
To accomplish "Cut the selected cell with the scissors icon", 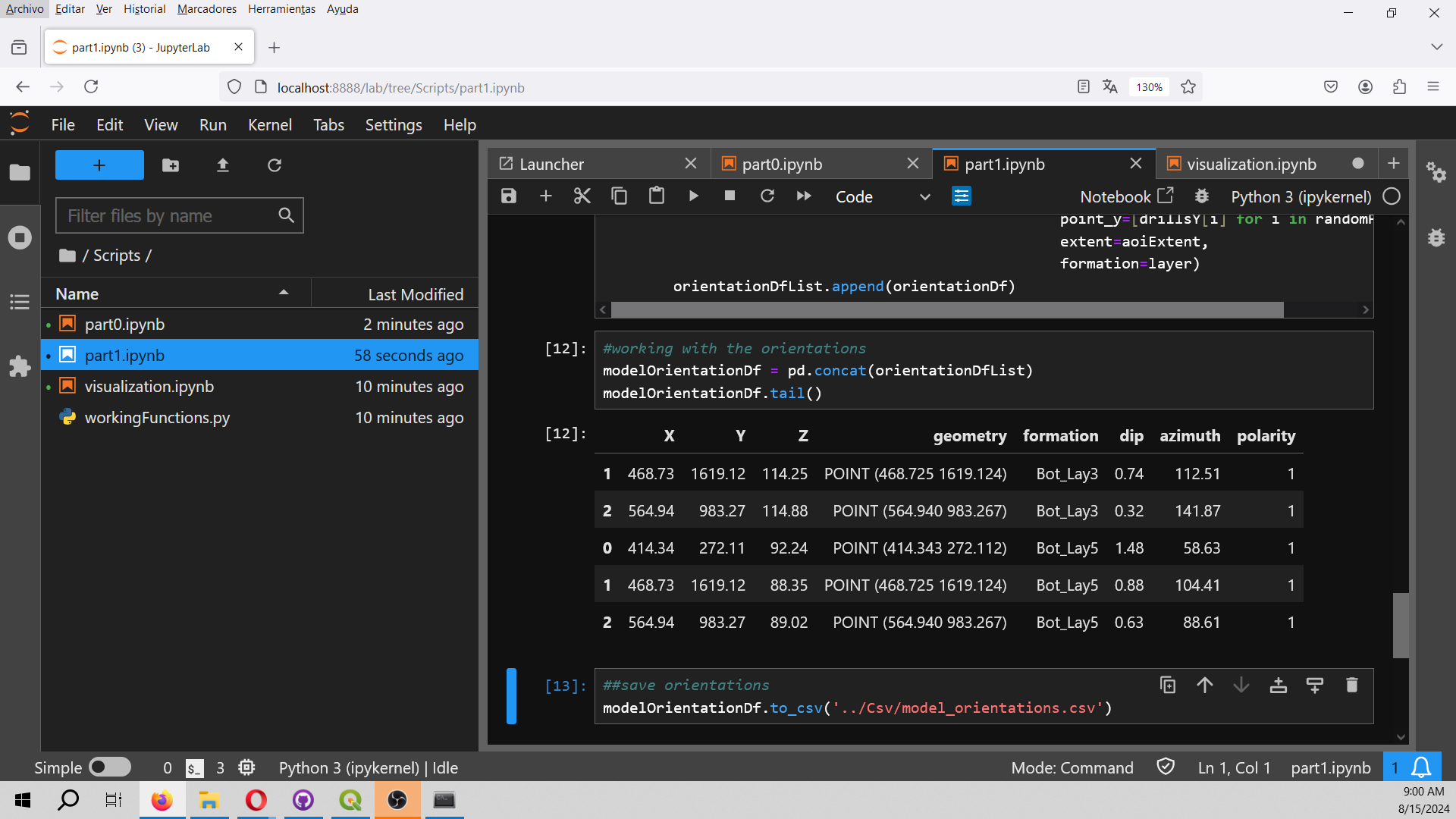I will (x=582, y=196).
